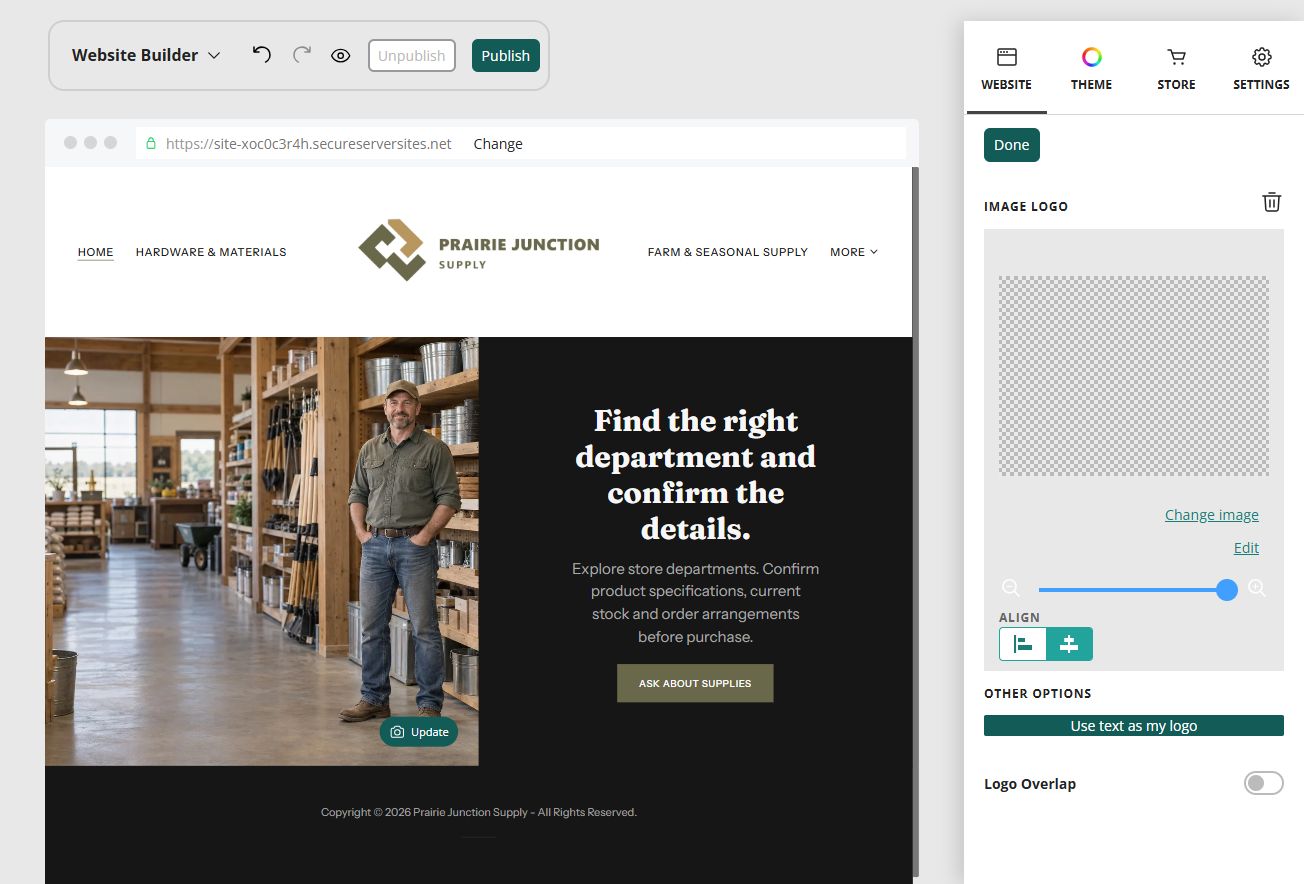This screenshot has width=1304, height=884.
Task: Click the Change image link
Action: [1211, 515]
